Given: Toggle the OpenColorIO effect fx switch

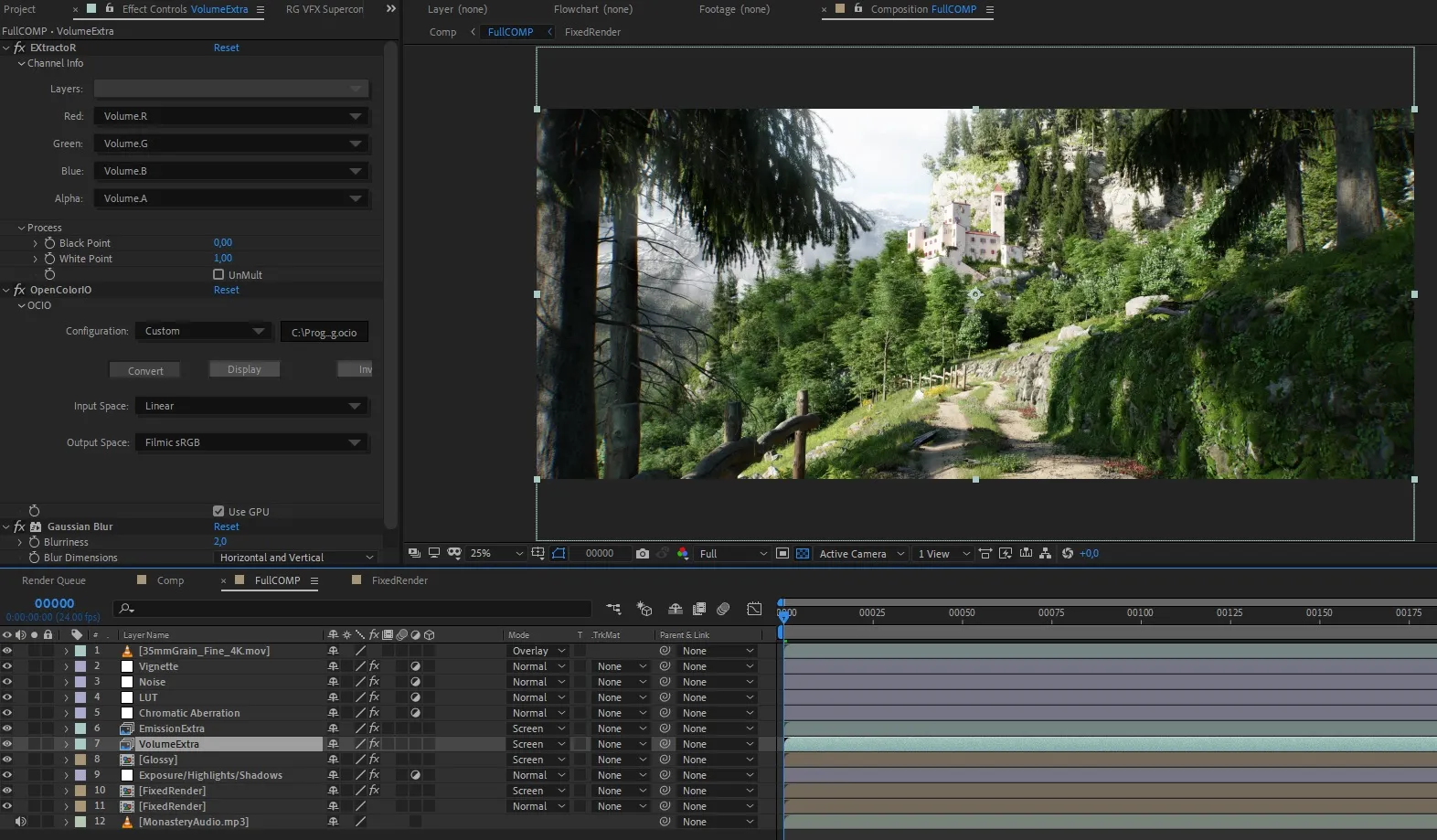Looking at the screenshot, I should (x=19, y=290).
